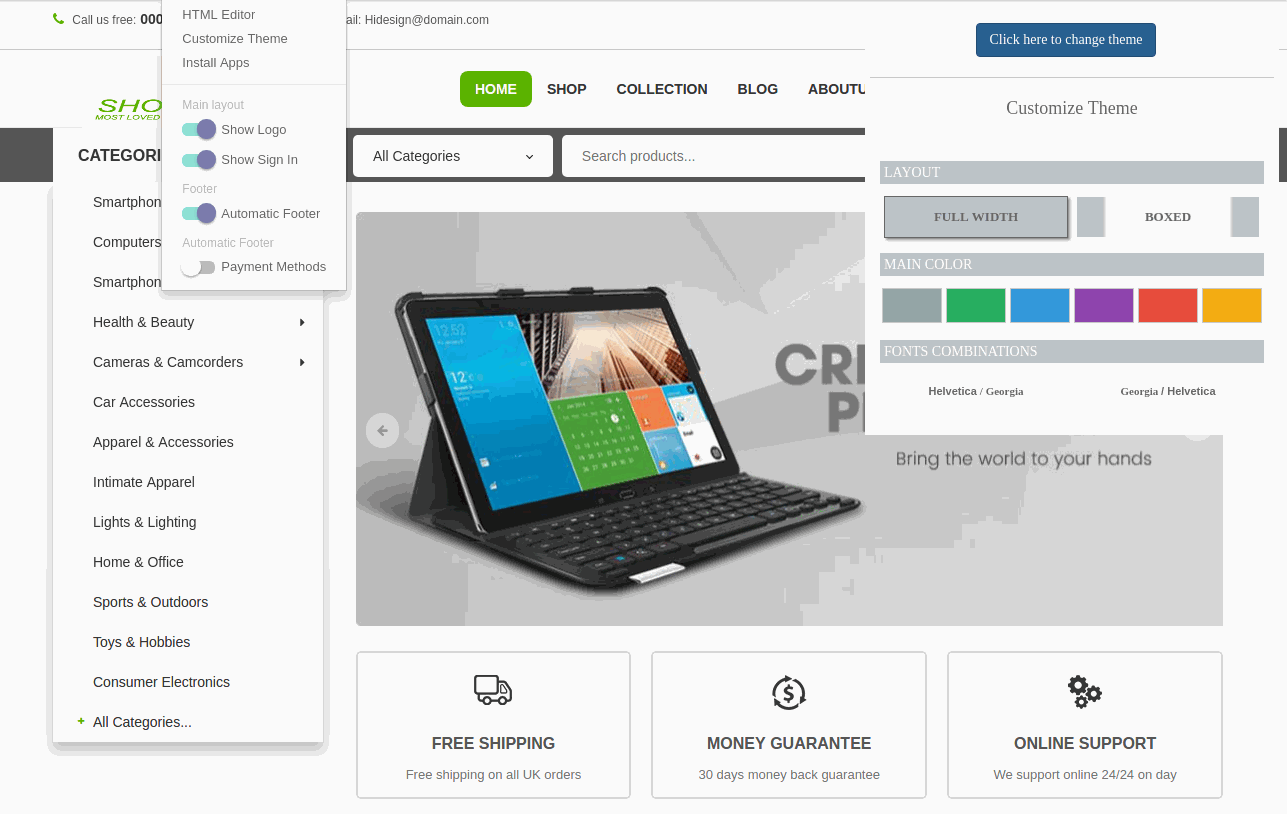The width and height of the screenshot is (1287, 814).
Task: Click the green phone icon
Action: pyautogui.click(x=58, y=19)
